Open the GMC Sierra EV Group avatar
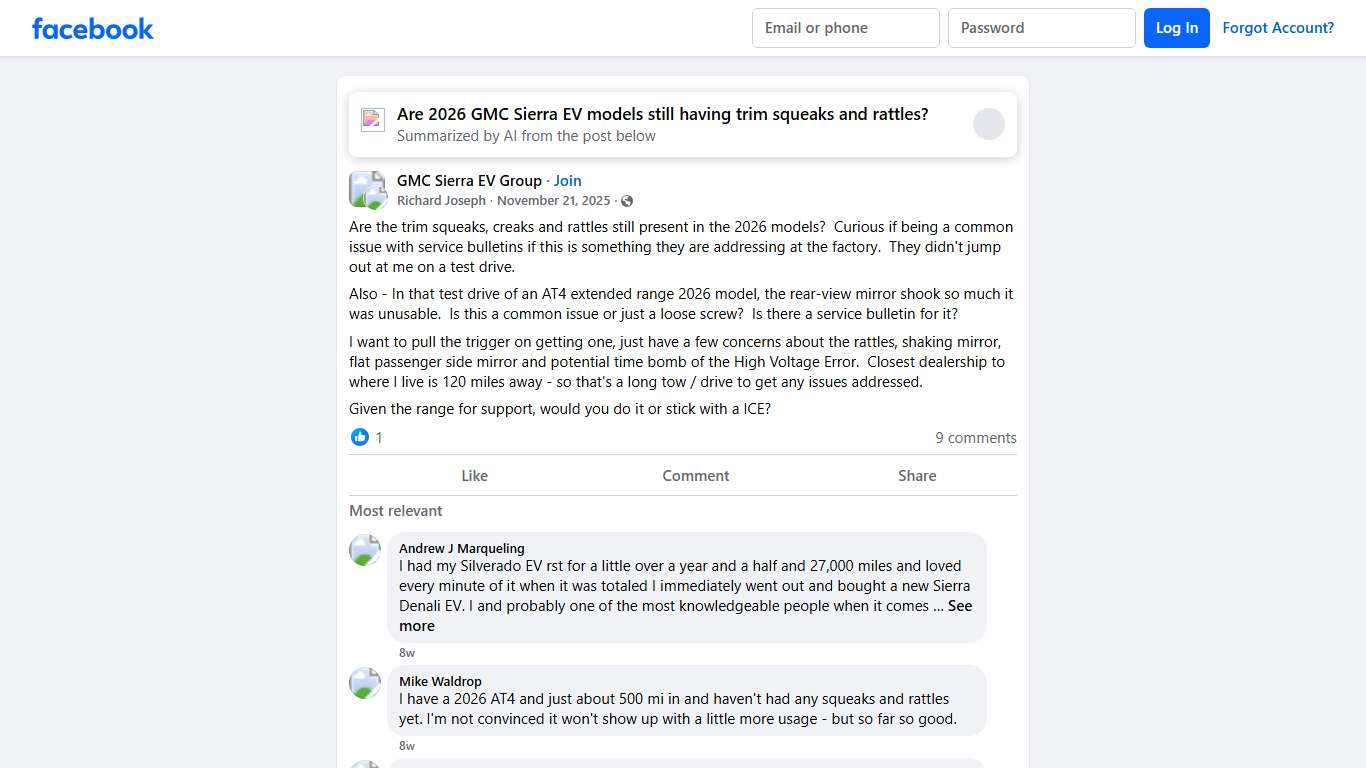The height and width of the screenshot is (768, 1366). pyautogui.click(x=367, y=189)
